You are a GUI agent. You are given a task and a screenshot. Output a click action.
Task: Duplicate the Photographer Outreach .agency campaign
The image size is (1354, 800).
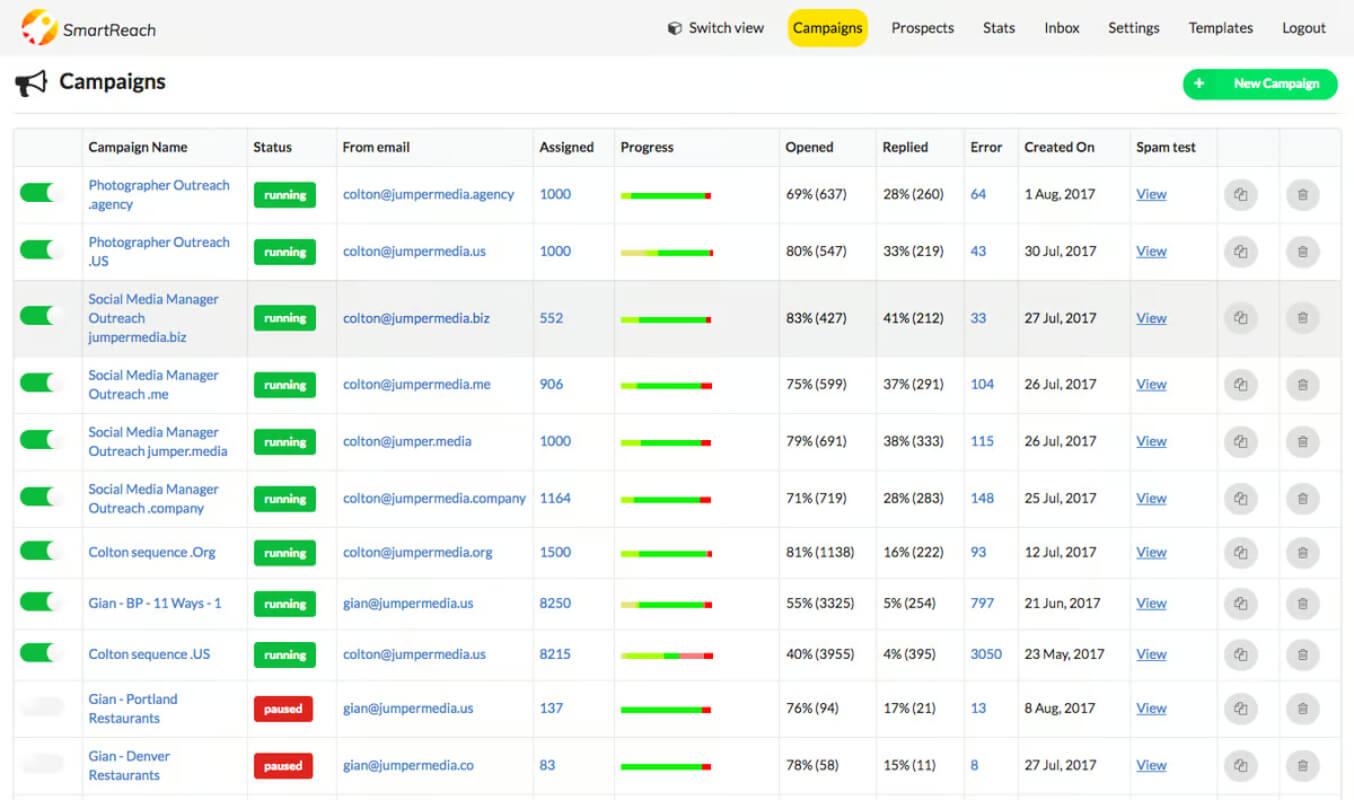1241,195
